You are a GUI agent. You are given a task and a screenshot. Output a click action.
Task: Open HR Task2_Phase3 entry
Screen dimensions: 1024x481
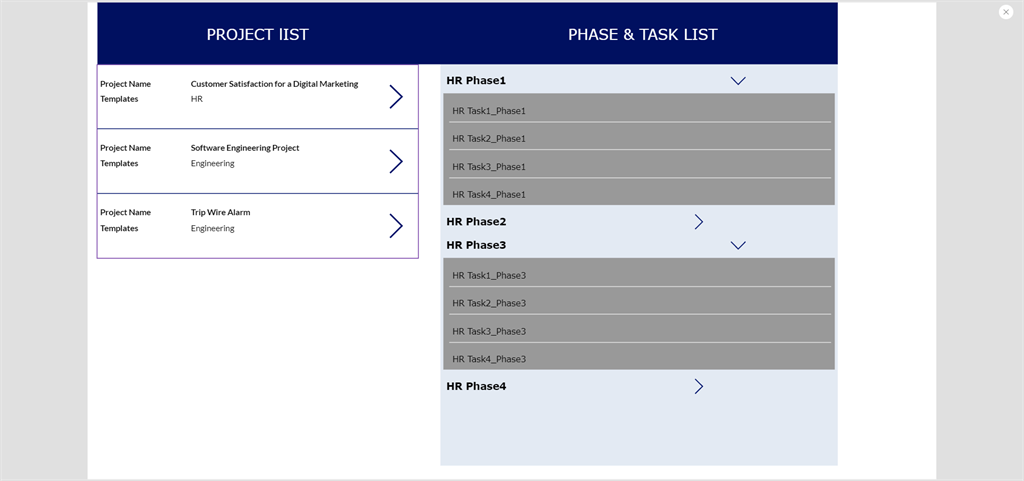pos(489,303)
